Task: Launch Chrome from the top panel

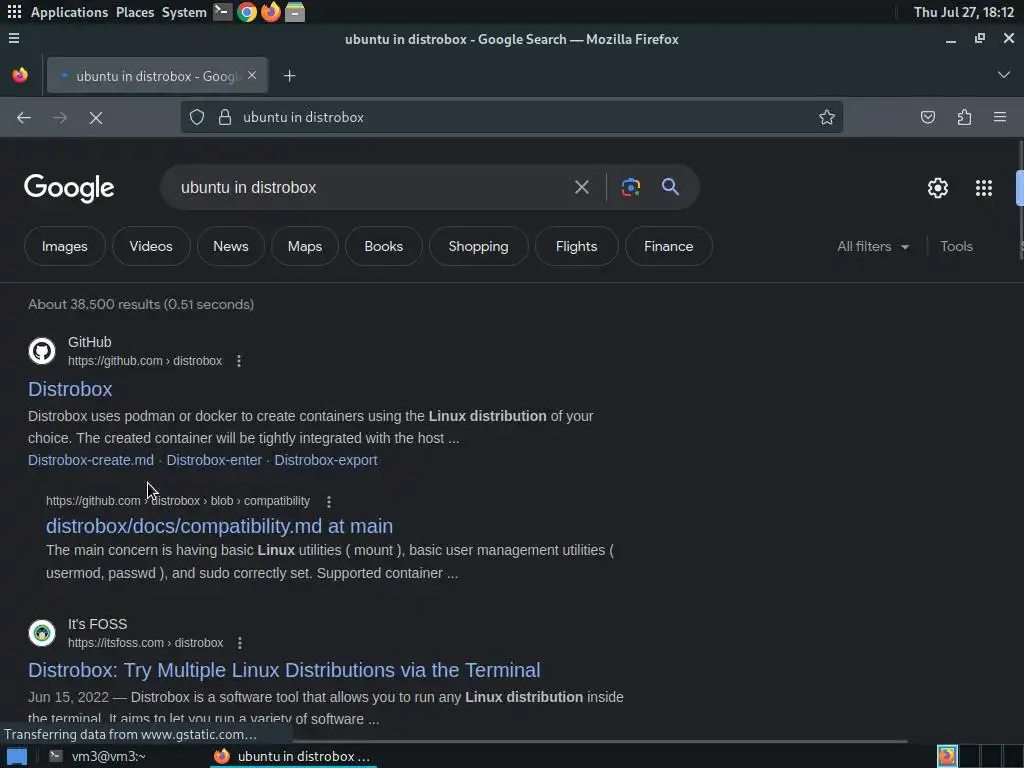Action: 247,12
